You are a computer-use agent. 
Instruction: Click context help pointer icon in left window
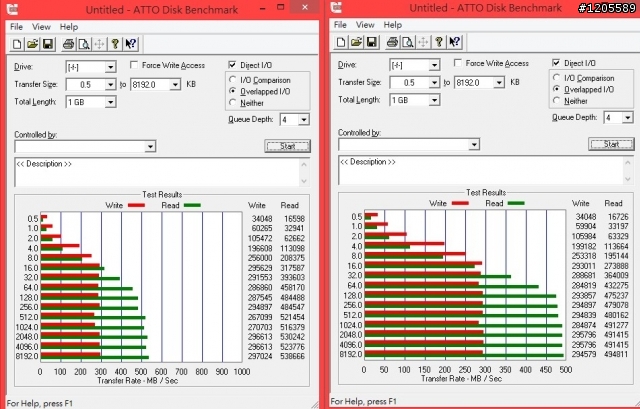click(130, 44)
